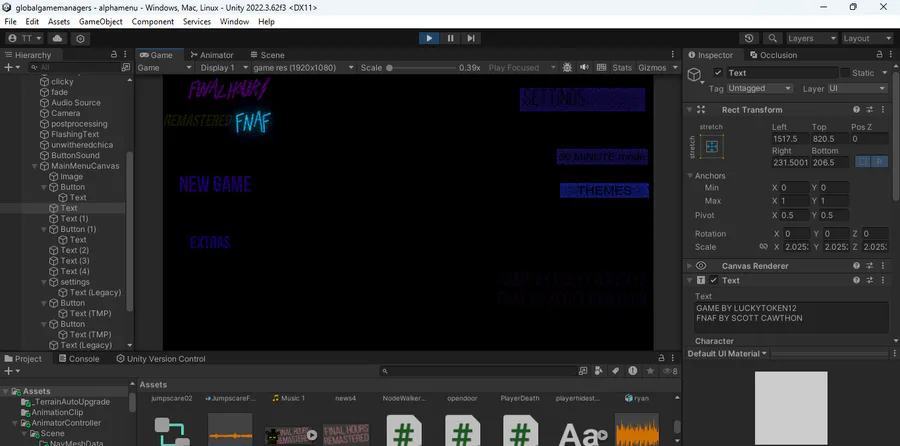Screen dimensions: 900x446
Task: Switch to the Scene tab
Action: pyautogui.click(x=267, y=55)
